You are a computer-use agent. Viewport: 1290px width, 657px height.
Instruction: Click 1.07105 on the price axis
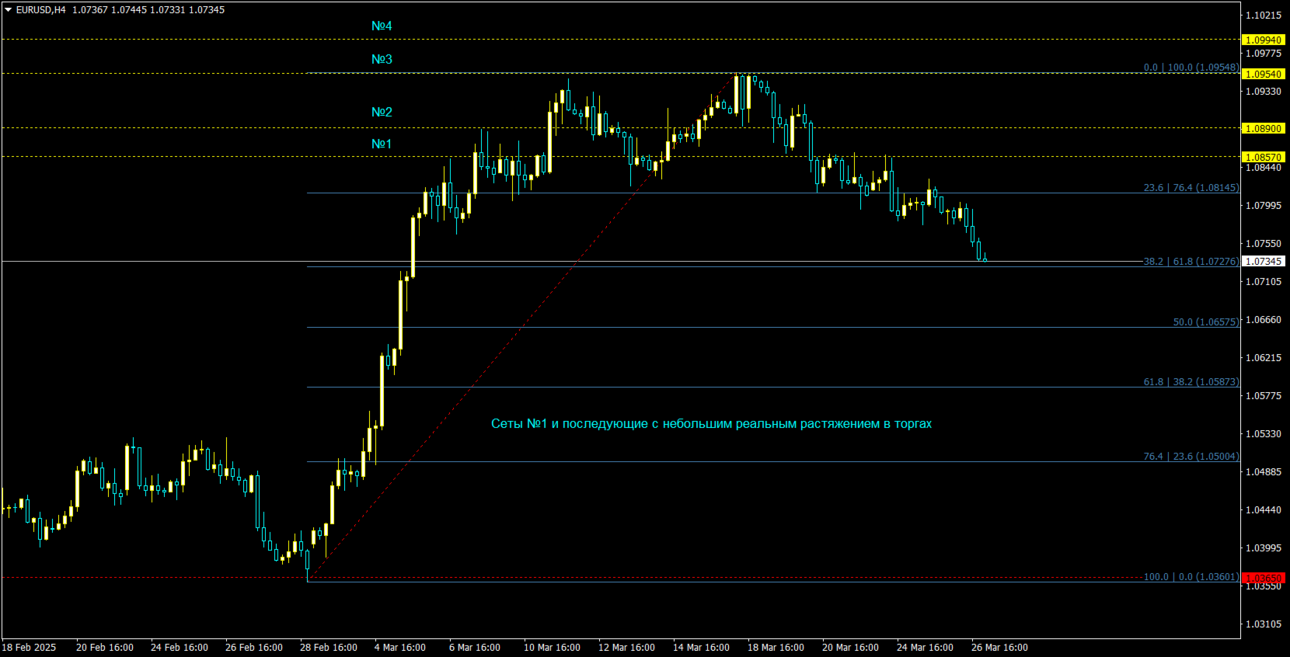click(x=1264, y=282)
